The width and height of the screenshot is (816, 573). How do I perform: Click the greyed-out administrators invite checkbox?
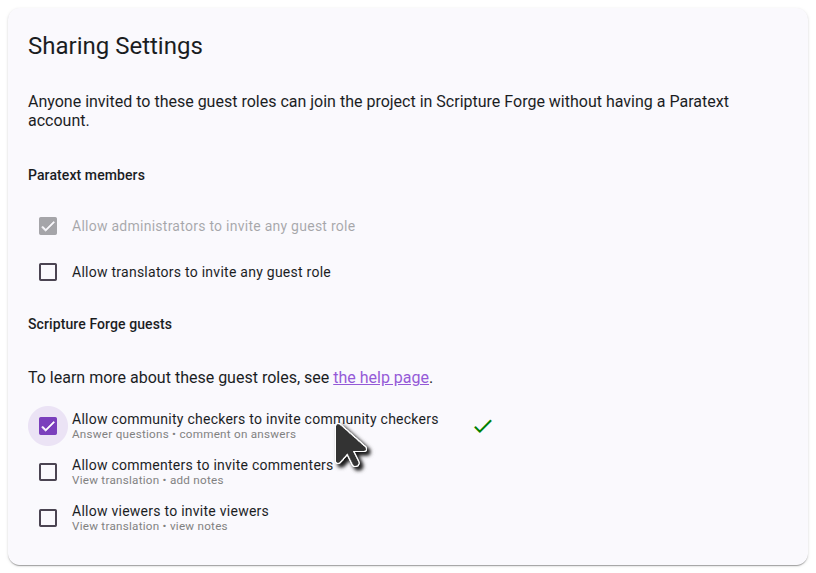tap(48, 226)
